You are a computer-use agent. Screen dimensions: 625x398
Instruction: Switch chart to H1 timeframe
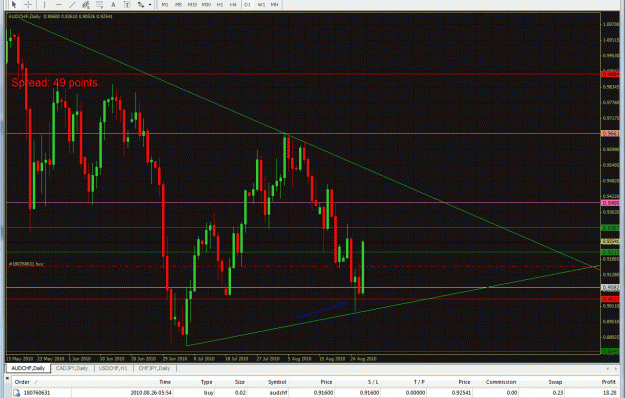click(220, 4)
